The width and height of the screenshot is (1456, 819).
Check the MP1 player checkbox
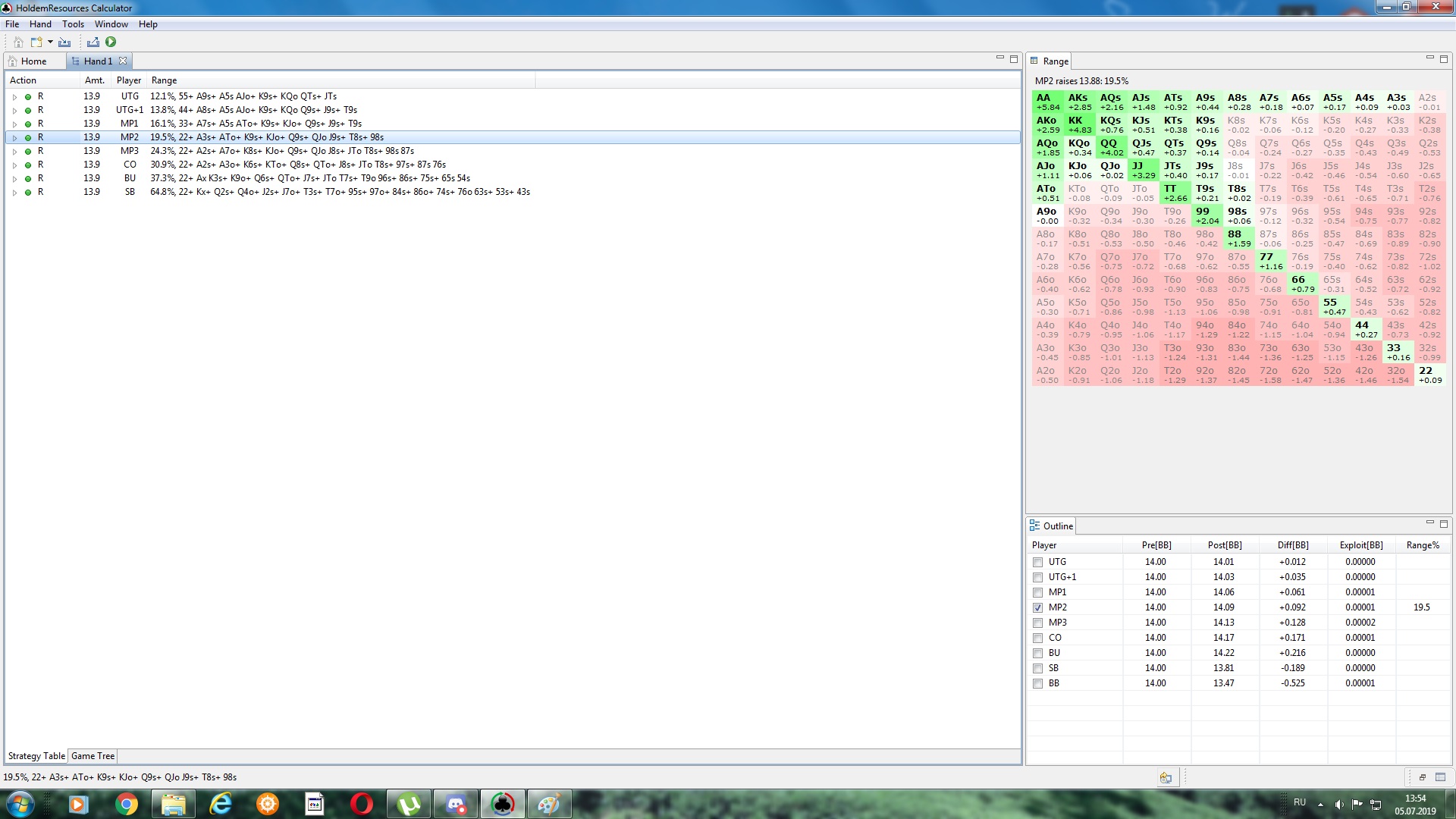(1037, 592)
